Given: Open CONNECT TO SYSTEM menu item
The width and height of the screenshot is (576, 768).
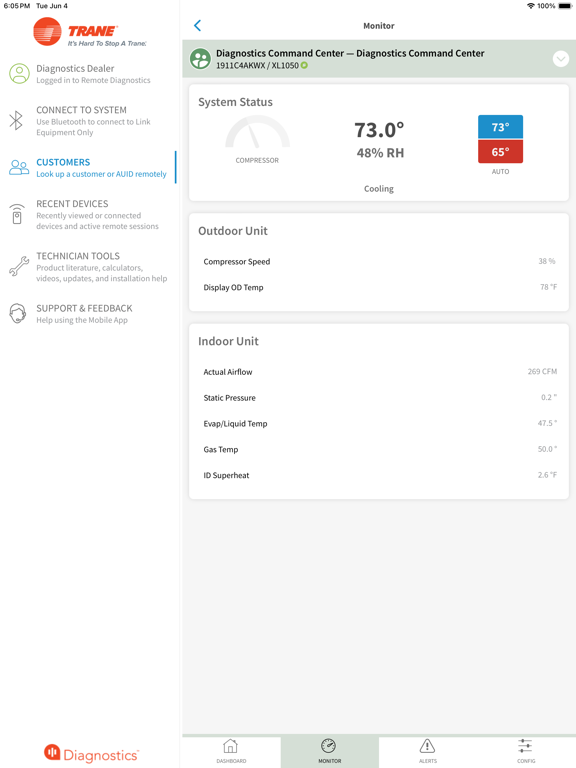Looking at the screenshot, I should [88, 120].
